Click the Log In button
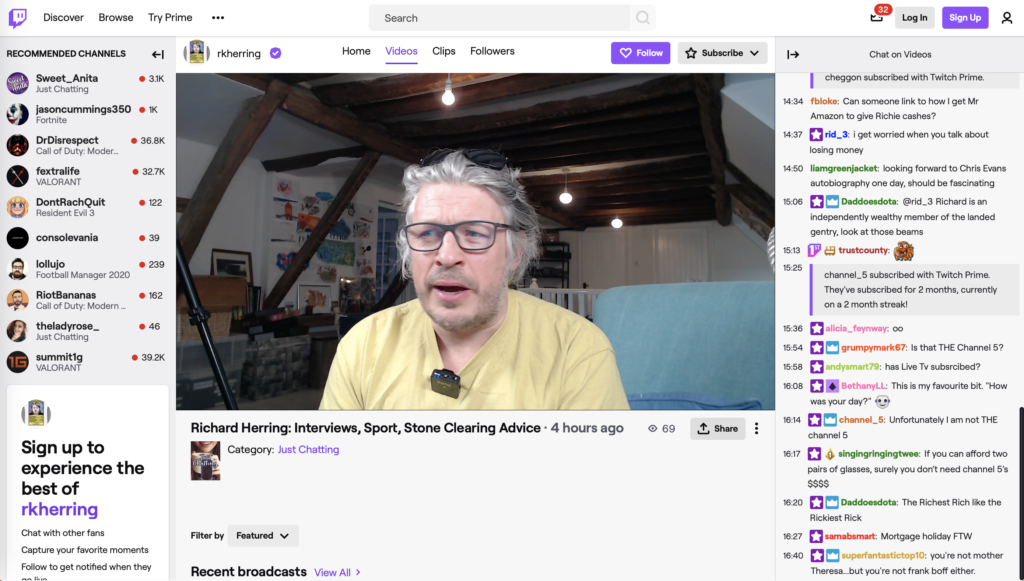The width and height of the screenshot is (1024, 581). pyautogui.click(x=914, y=18)
